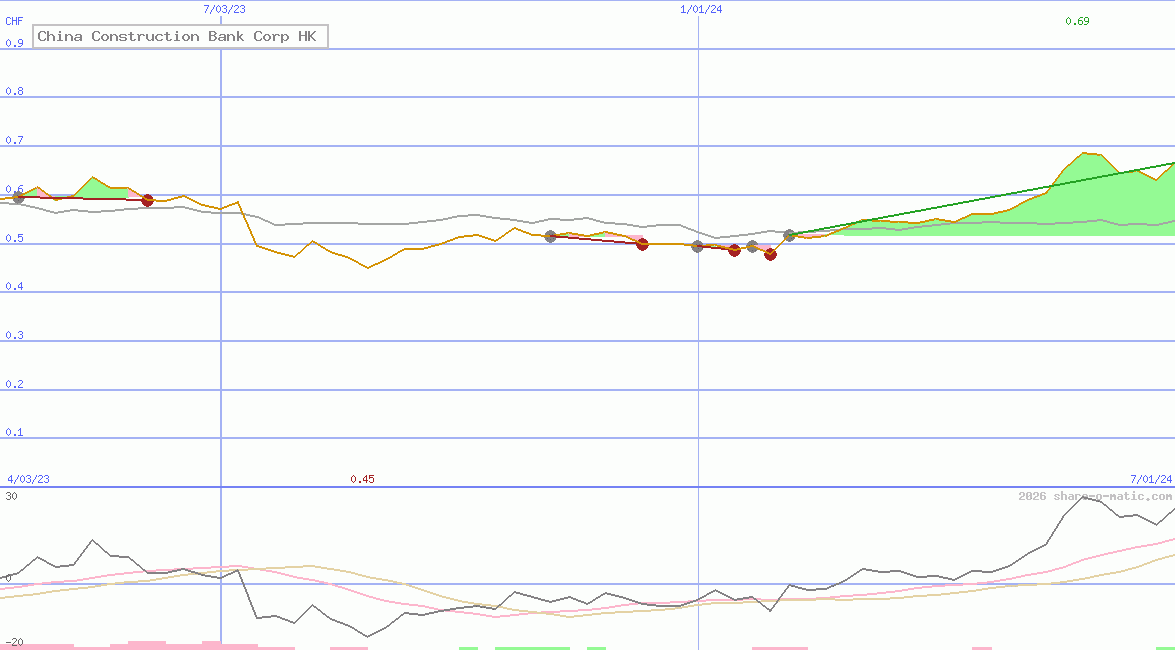Select the gray marker just left of the 1/01/24 gridline
Screen dimensions: 1175x650
pyautogui.click(x=696, y=247)
